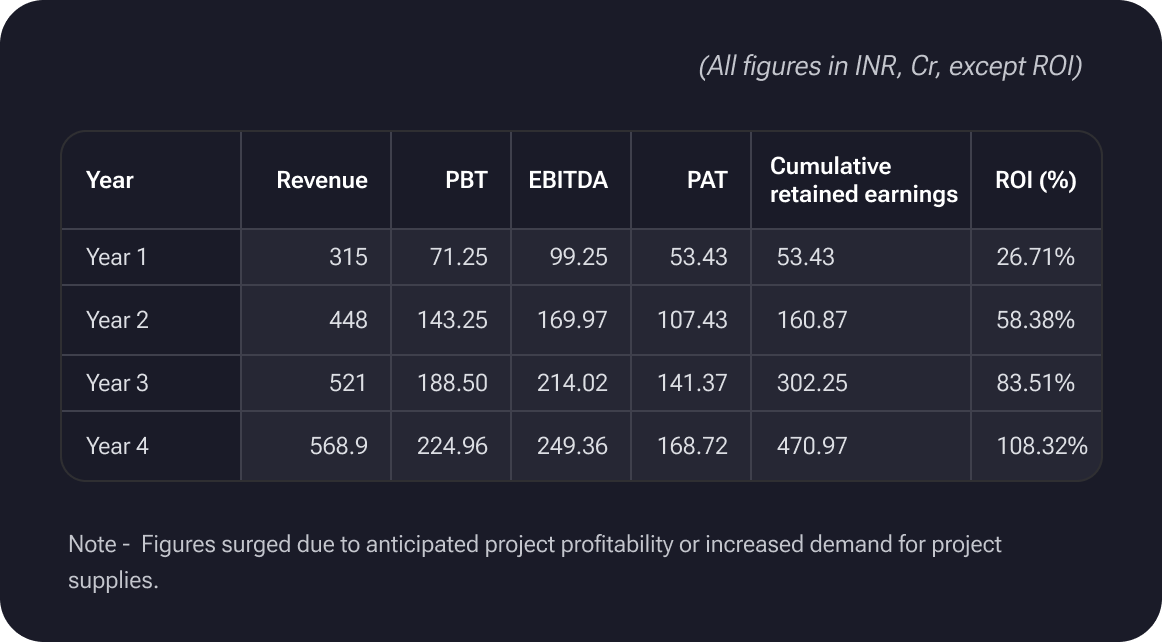The width and height of the screenshot is (1162, 642).
Task: Click Year 3 EBITDA value 214.02
Action: [x=572, y=383]
